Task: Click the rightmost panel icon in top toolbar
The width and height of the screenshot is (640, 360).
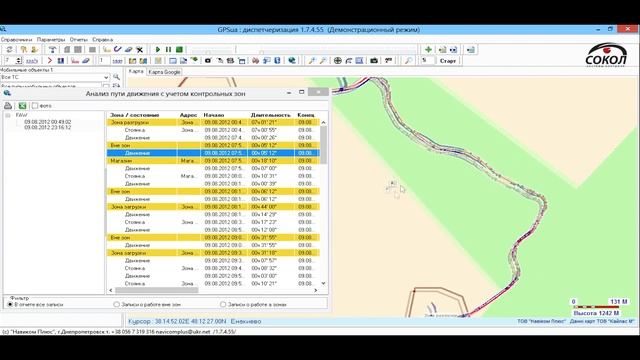Action: click(x=471, y=49)
